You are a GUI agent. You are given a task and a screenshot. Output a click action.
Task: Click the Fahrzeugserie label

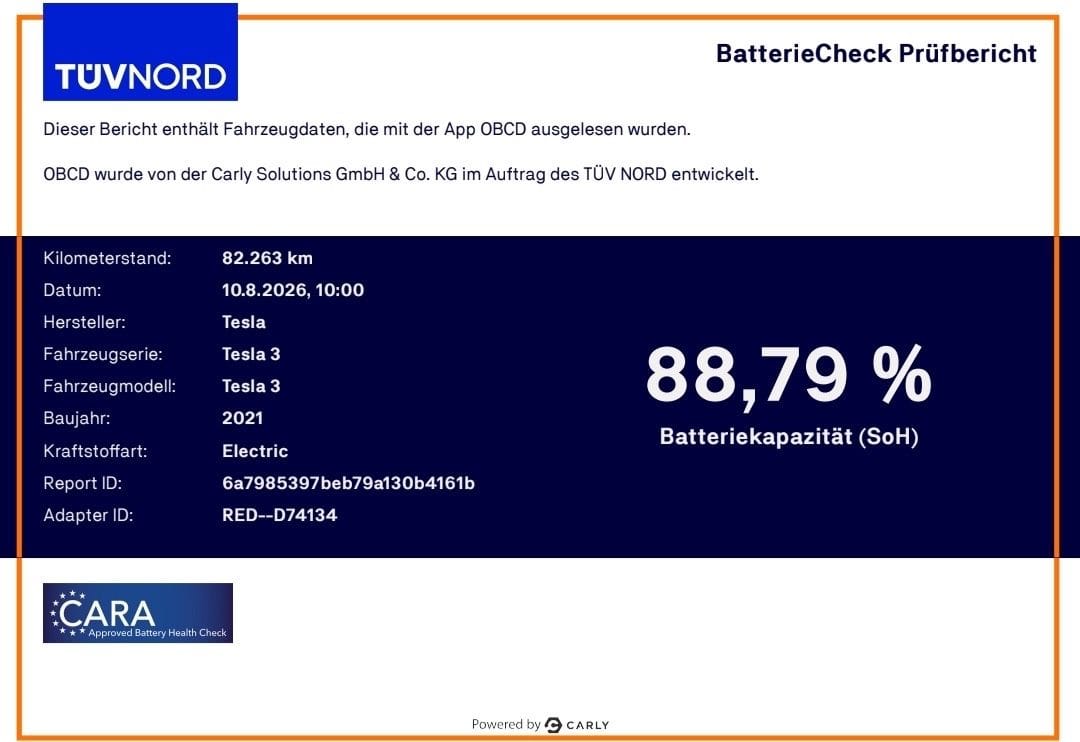click(103, 354)
